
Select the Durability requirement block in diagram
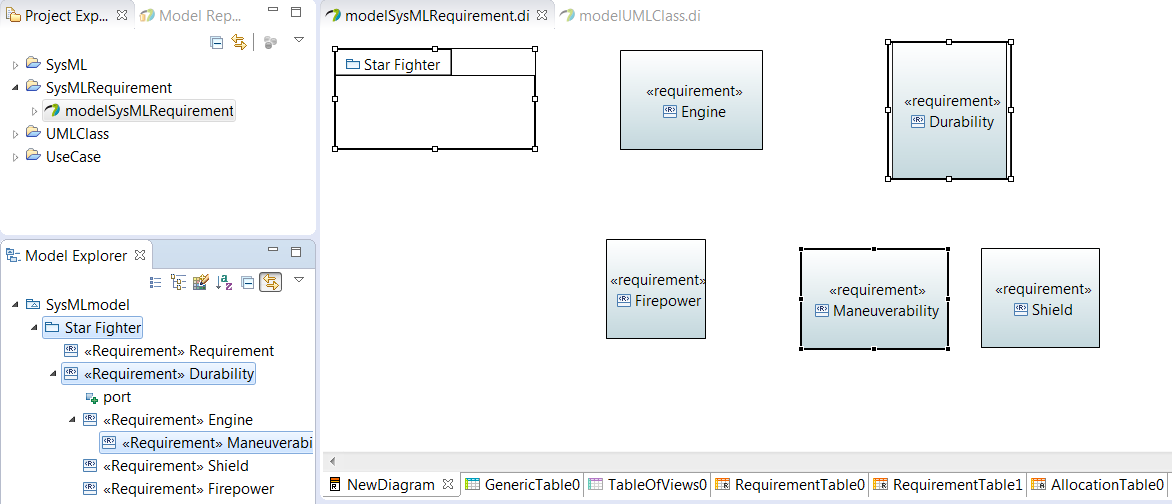(950, 111)
